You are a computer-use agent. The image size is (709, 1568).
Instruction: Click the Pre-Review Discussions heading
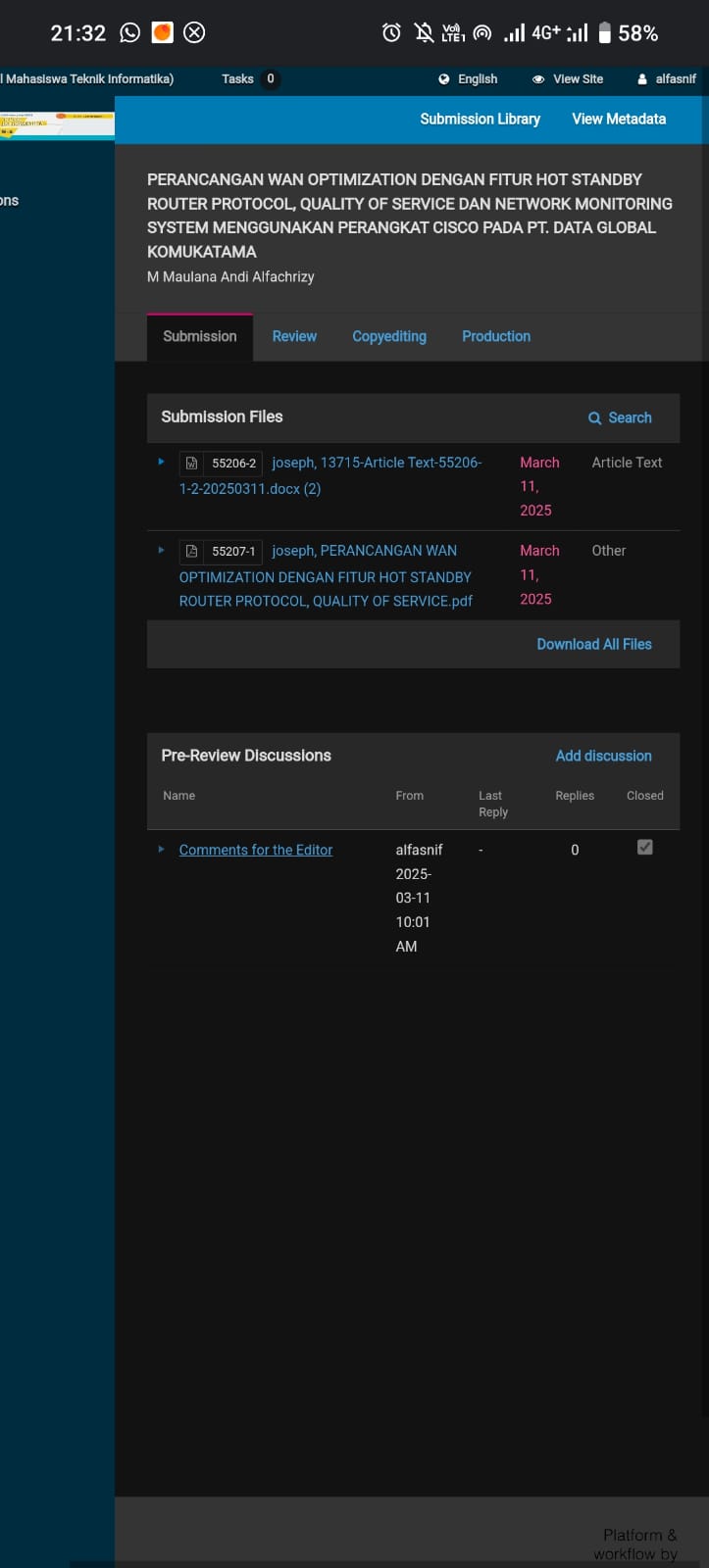pos(246,756)
